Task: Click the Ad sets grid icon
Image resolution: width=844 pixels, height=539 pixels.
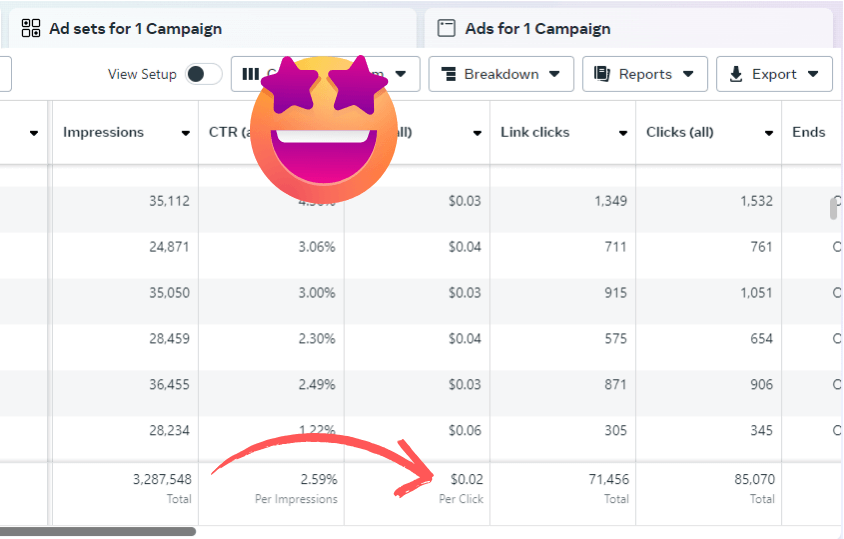Action: 31,28
